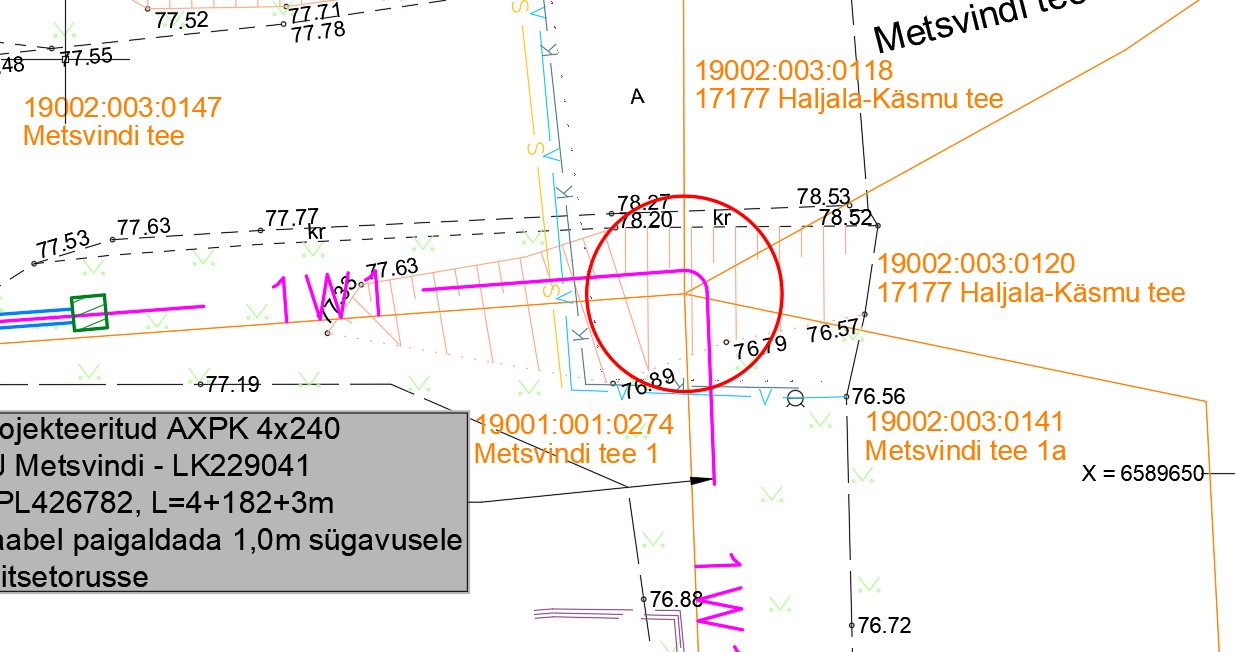Click the letter A label on the map
Image resolution: width=1235 pixels, height=652 pixels.
click(x=637, y=97)
